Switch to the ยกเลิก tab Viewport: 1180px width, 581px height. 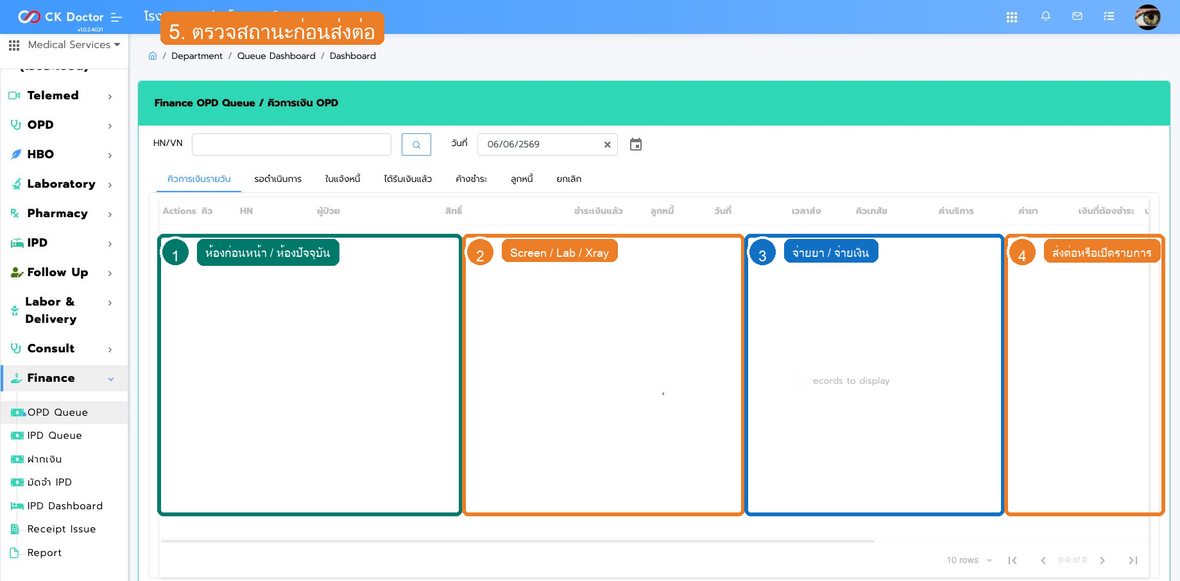[569, 179]
